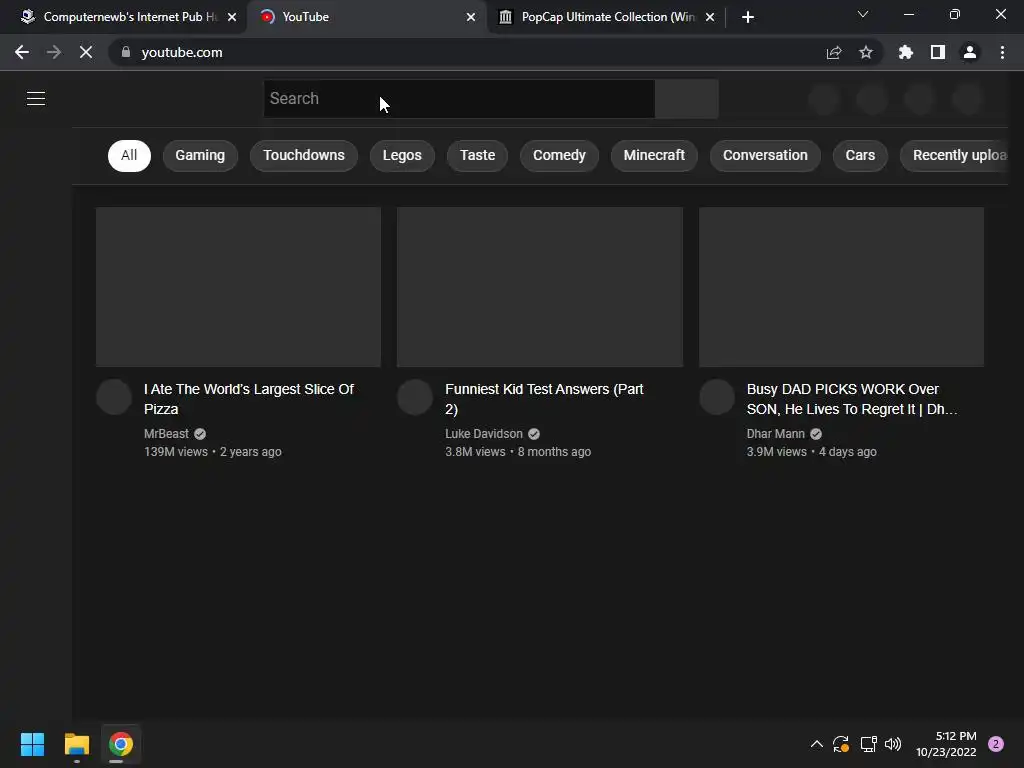Open the YouTube hamburger guide menu
1024x768 pixels.
36,99
